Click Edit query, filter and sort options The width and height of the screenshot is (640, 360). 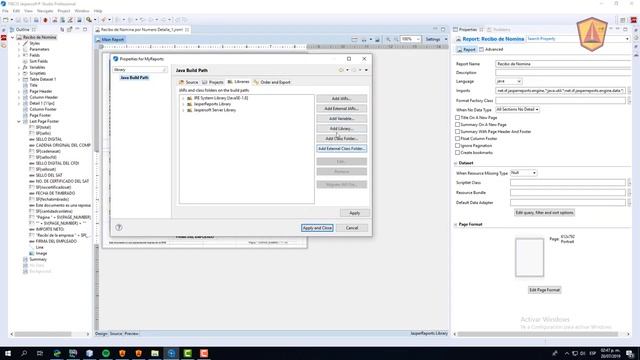point(544,213)
